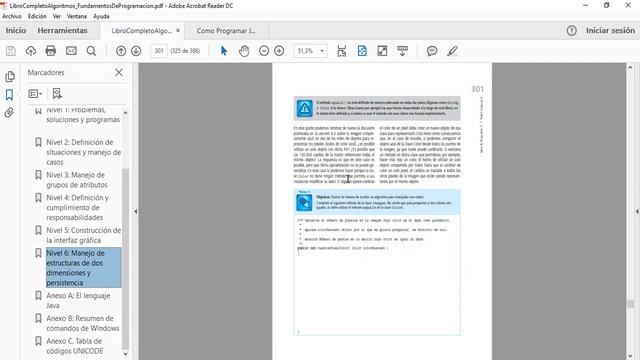The width and height of the screenshot is (640, 360).
Task: Select bookmark Anexo B: Resumen de comandos
Action: [82, 323]
